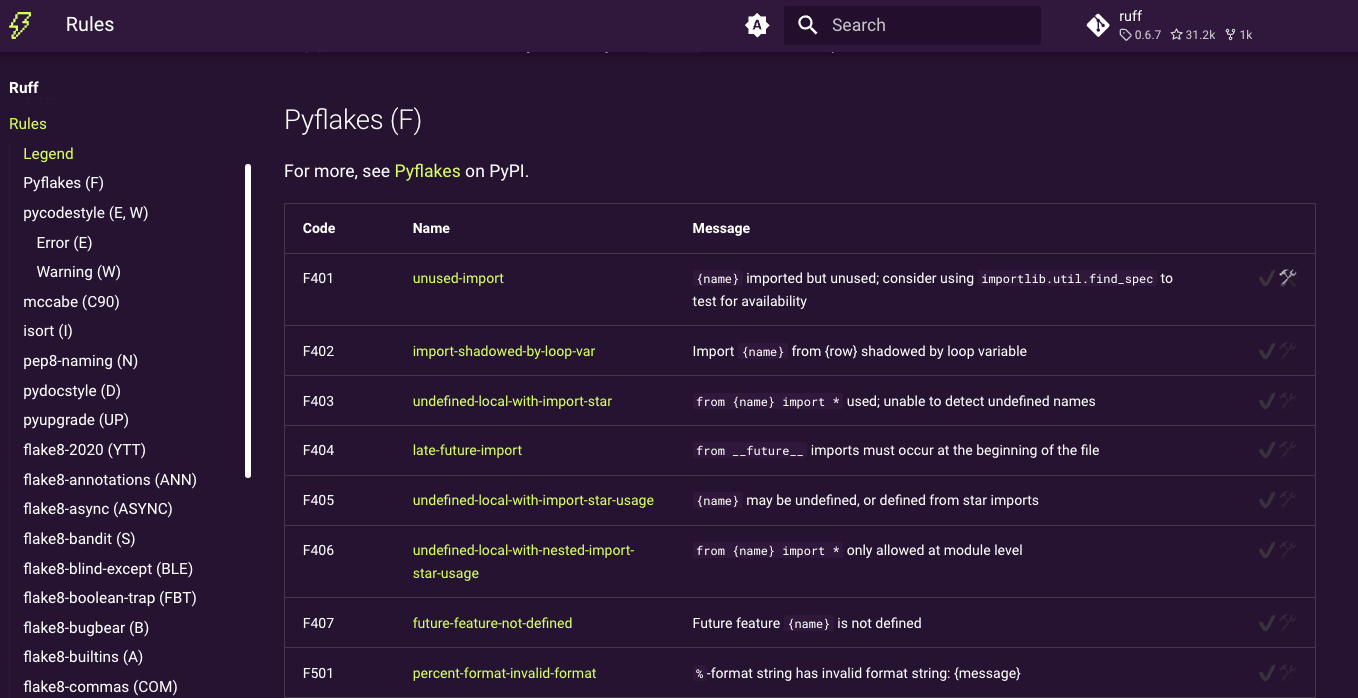Follow the Pyflakes link to PyPI
Screen dimensions: 1358x698
coord(427,171)
